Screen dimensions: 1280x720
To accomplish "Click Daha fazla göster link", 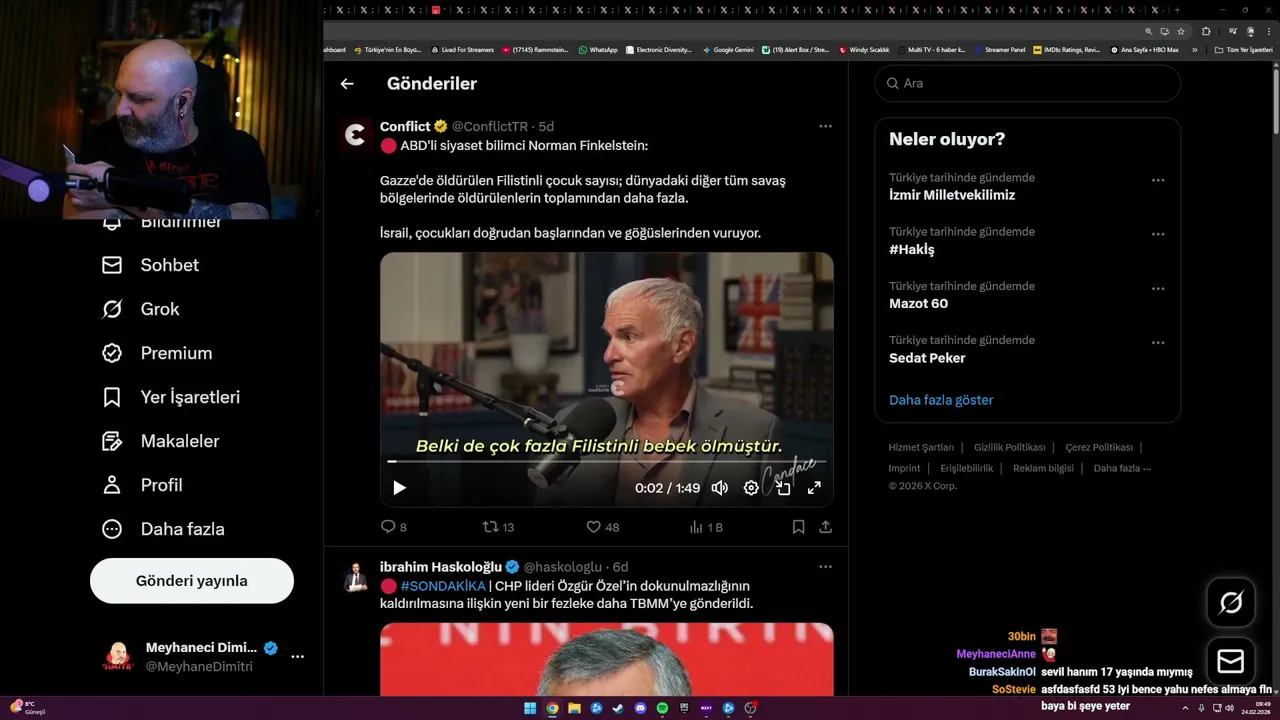I will [x=941, y=400].
